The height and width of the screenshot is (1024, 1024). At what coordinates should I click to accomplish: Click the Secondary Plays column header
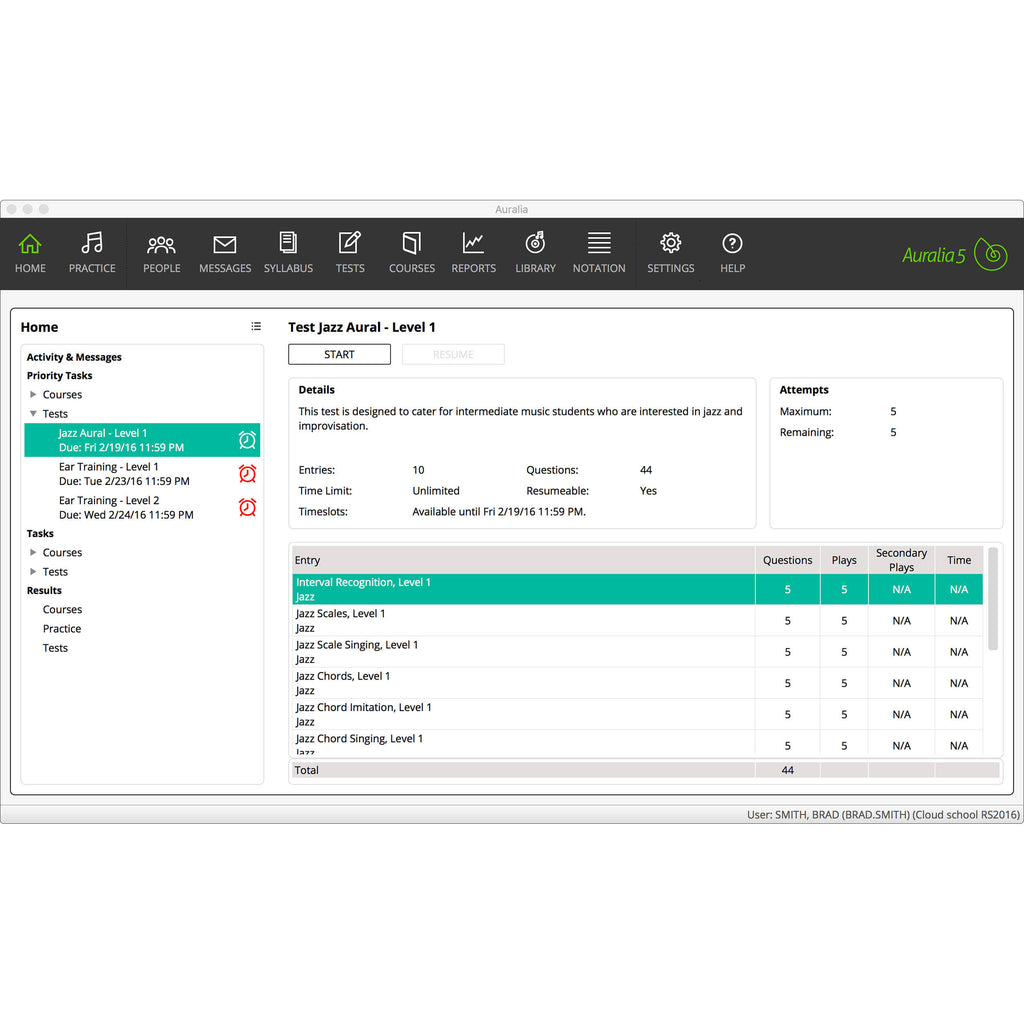click(x=901, y=560)
